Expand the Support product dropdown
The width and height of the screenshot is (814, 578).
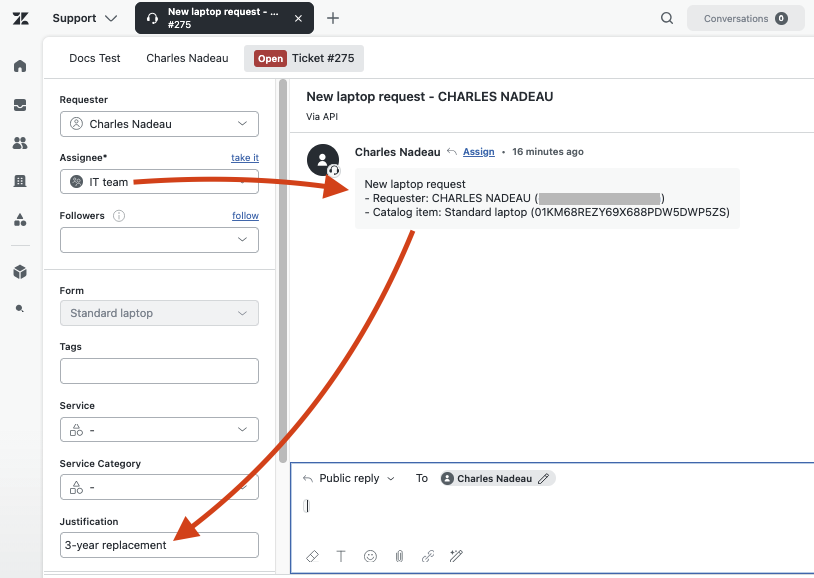click(85, 18)
